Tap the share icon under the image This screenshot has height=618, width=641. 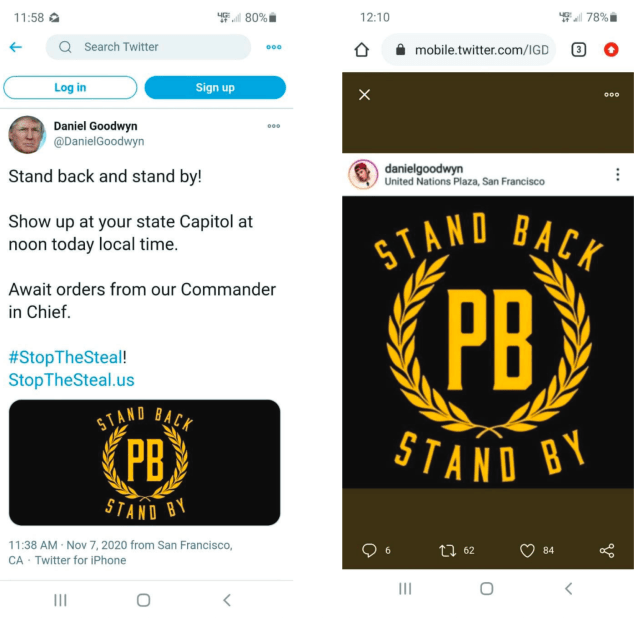(607, 551)
